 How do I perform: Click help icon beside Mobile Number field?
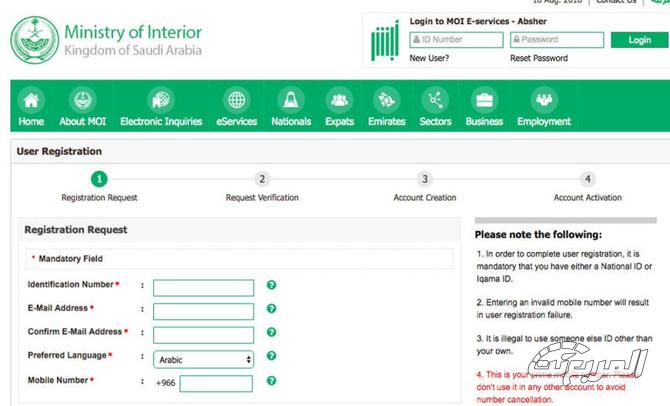[x=271, y=382]
